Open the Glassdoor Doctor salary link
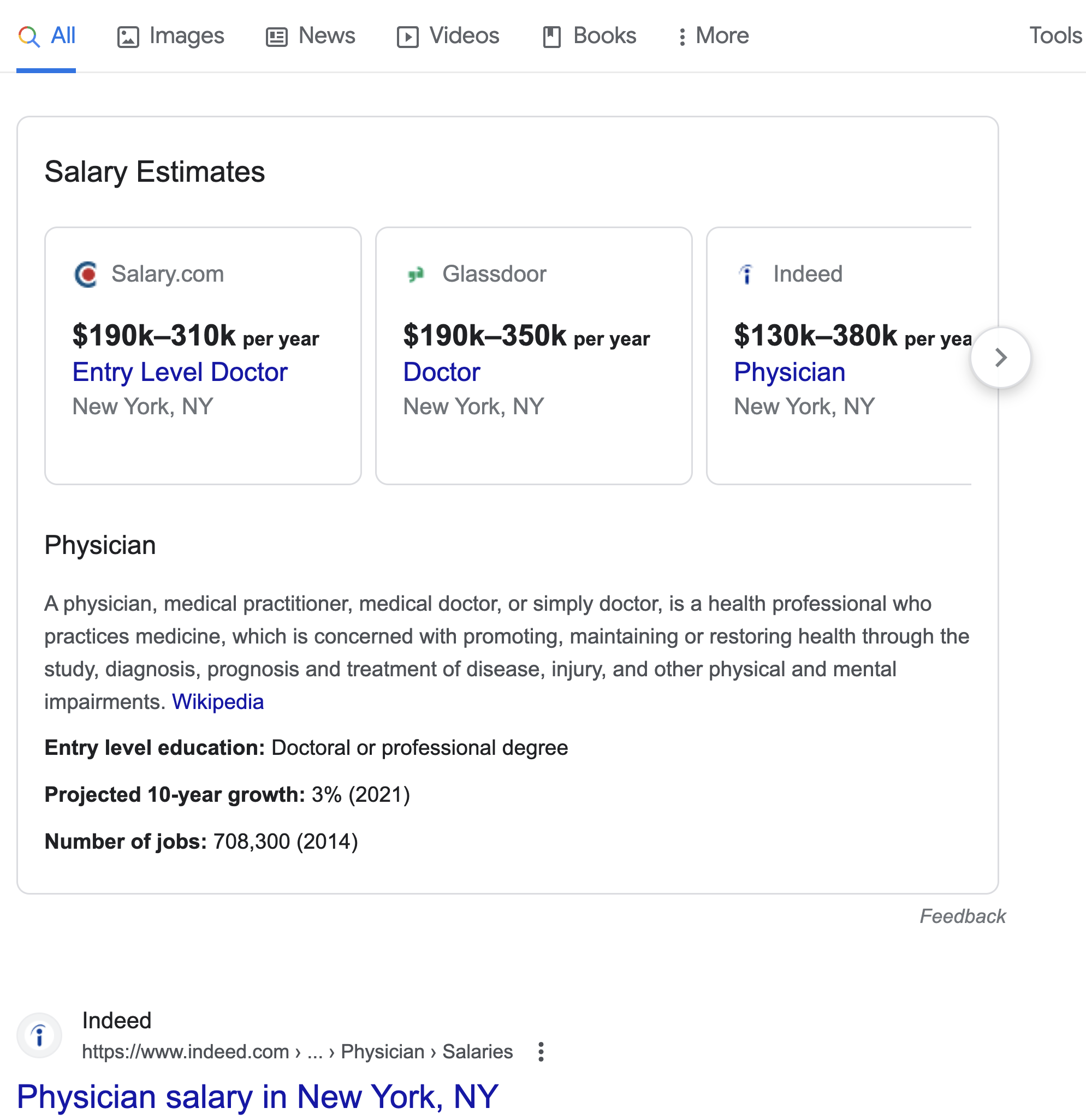Viewport: 1086px width, 1120px height. 442,372
